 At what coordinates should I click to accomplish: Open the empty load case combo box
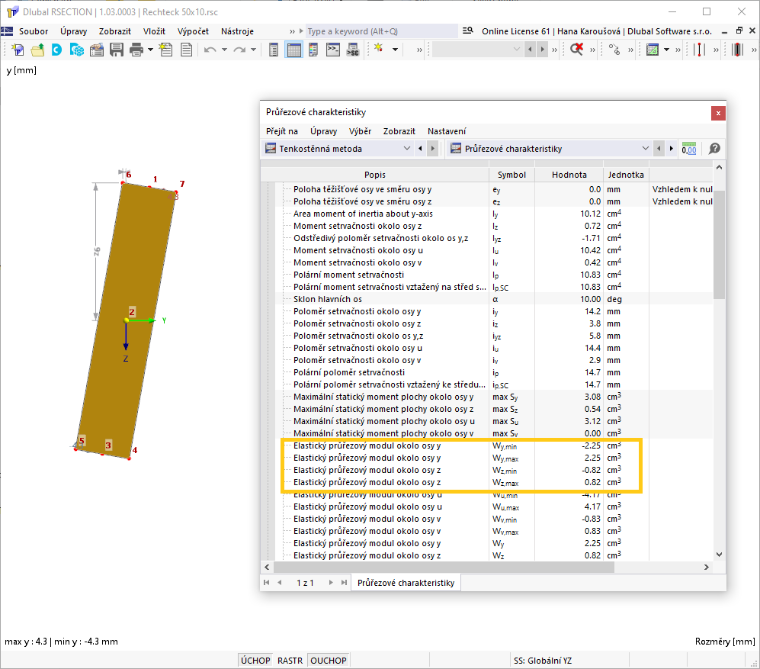point(477,49)
